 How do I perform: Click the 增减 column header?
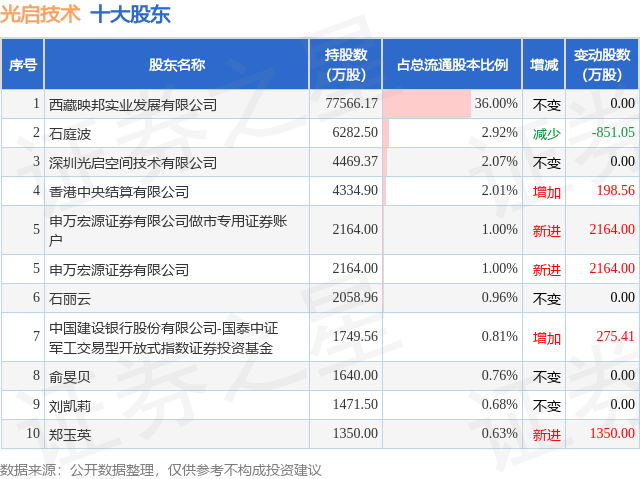pos(545,64)
